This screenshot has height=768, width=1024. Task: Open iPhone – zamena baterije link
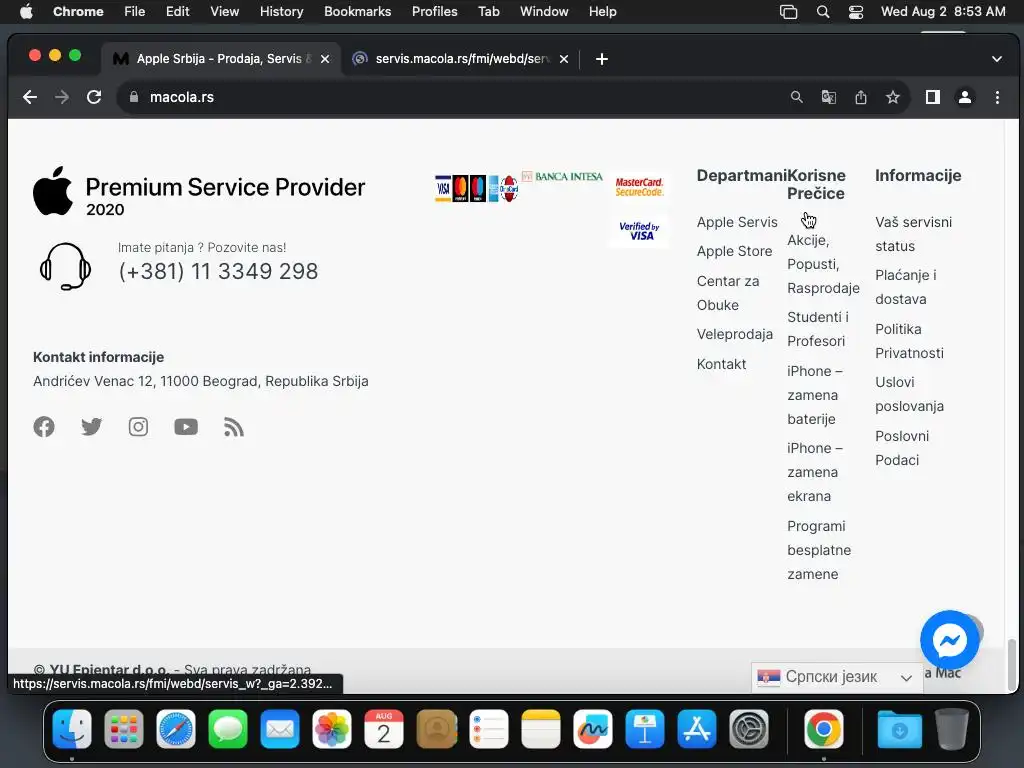pos(815,395)
